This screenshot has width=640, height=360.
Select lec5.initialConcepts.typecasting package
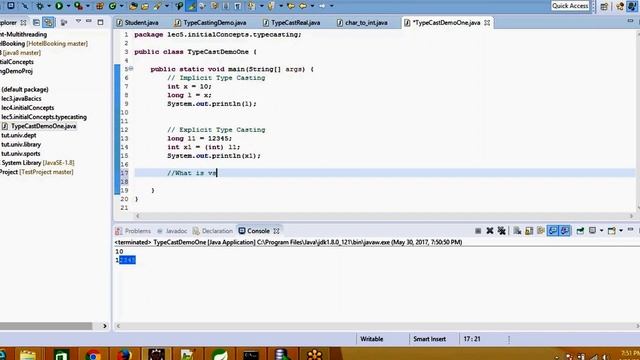tap(44, 117)
